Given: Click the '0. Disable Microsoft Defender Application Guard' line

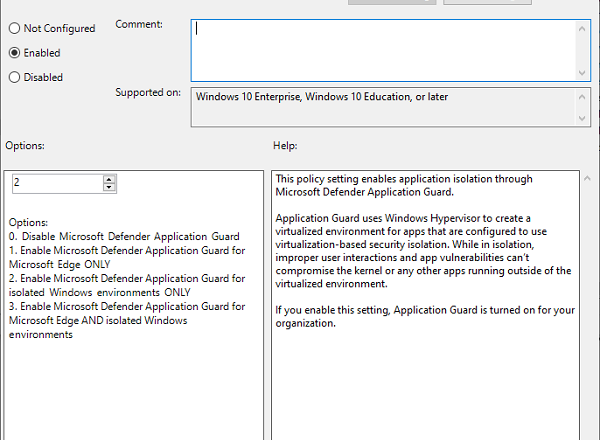Looking at the screenshot, I should coord(123,237).
